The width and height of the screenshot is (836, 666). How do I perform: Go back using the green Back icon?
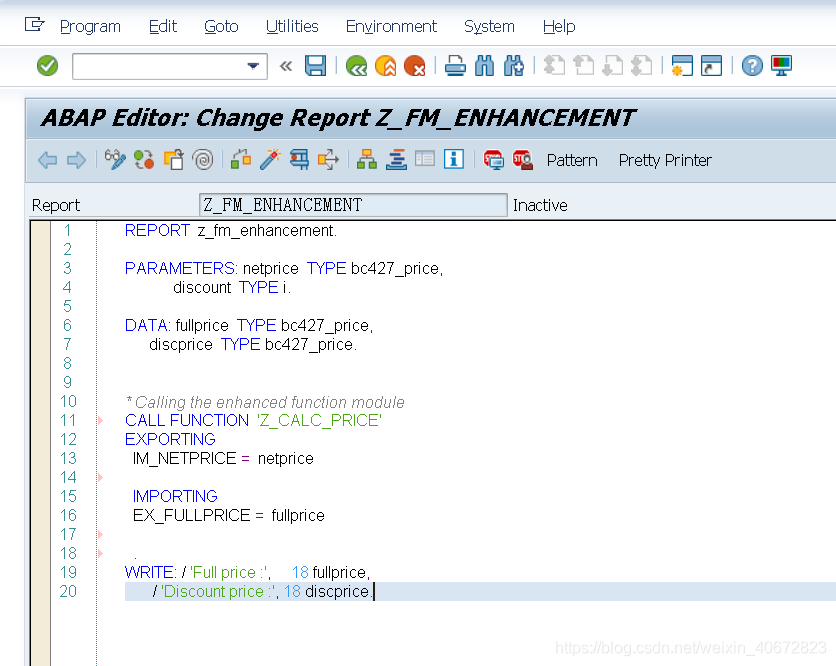(x=356, y=66)
